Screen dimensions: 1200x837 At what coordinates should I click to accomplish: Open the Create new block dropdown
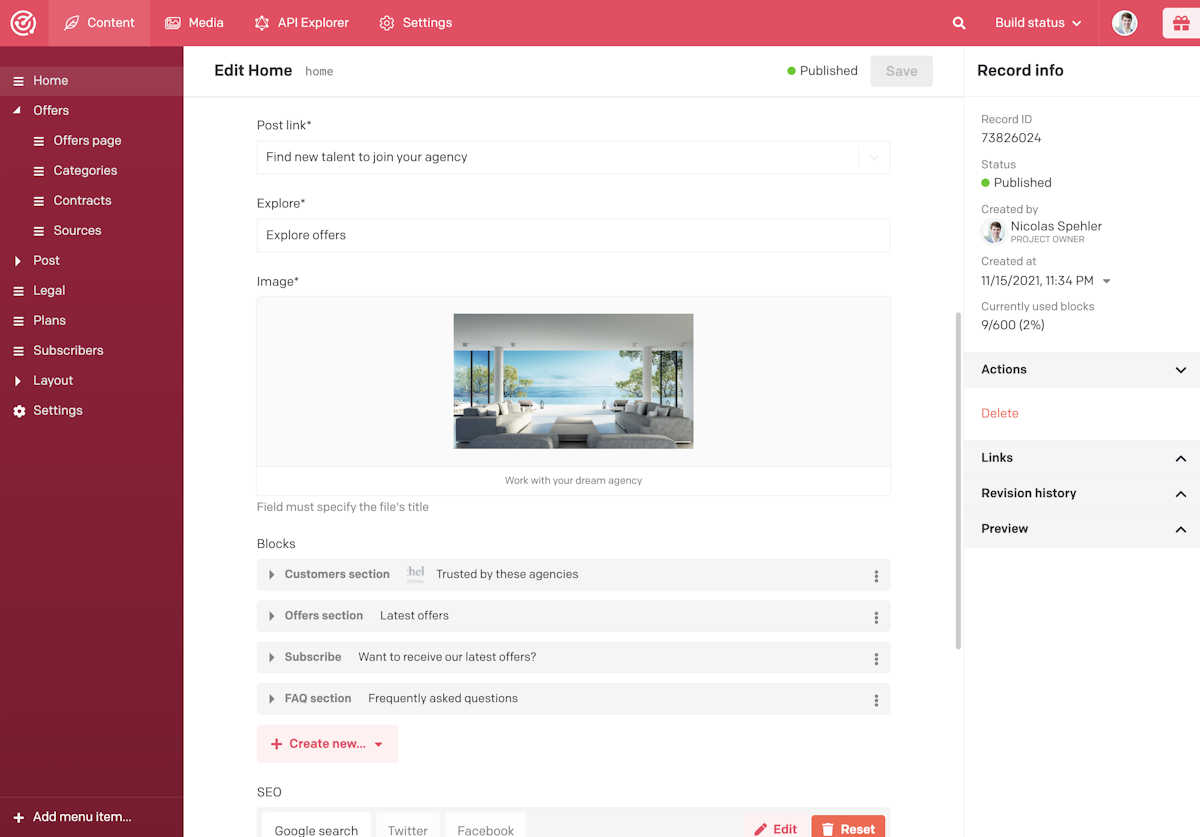point(327,744)
